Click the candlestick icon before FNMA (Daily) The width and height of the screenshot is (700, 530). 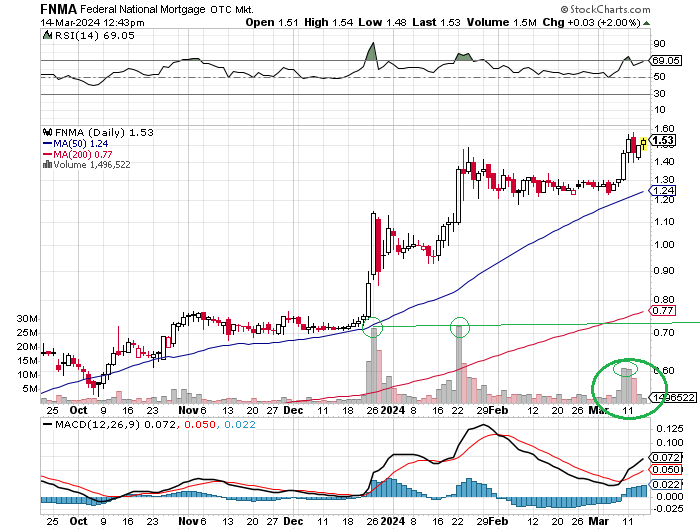(x=47, y=132)
